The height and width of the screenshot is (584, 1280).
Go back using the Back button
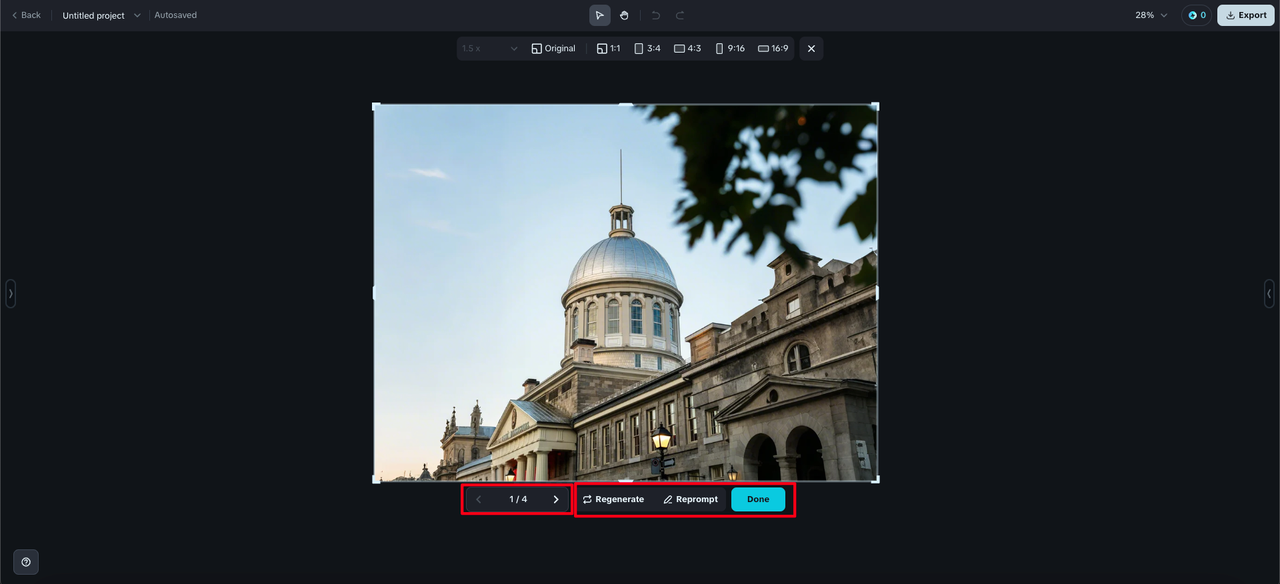pos(26,15)
